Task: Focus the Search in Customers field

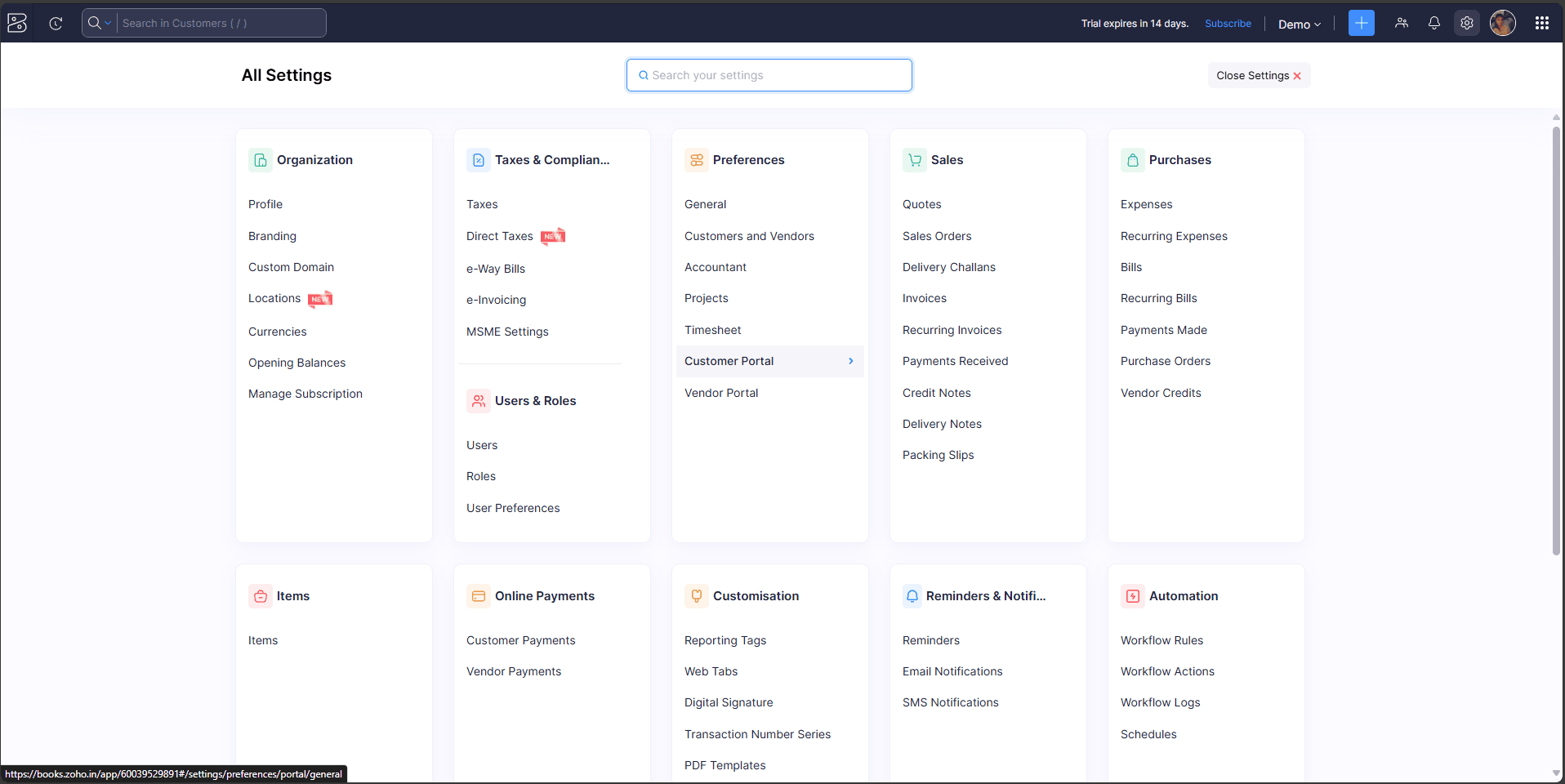Action: pyautogui.click(x=221, y=23)
